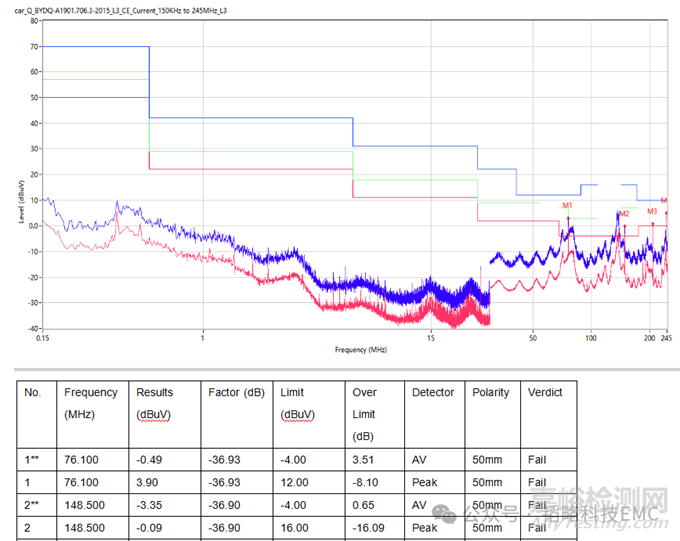Viewport: 680px width, 541px height.
Task: Click the M1 marker on the chart
Action: coord(567,205)
